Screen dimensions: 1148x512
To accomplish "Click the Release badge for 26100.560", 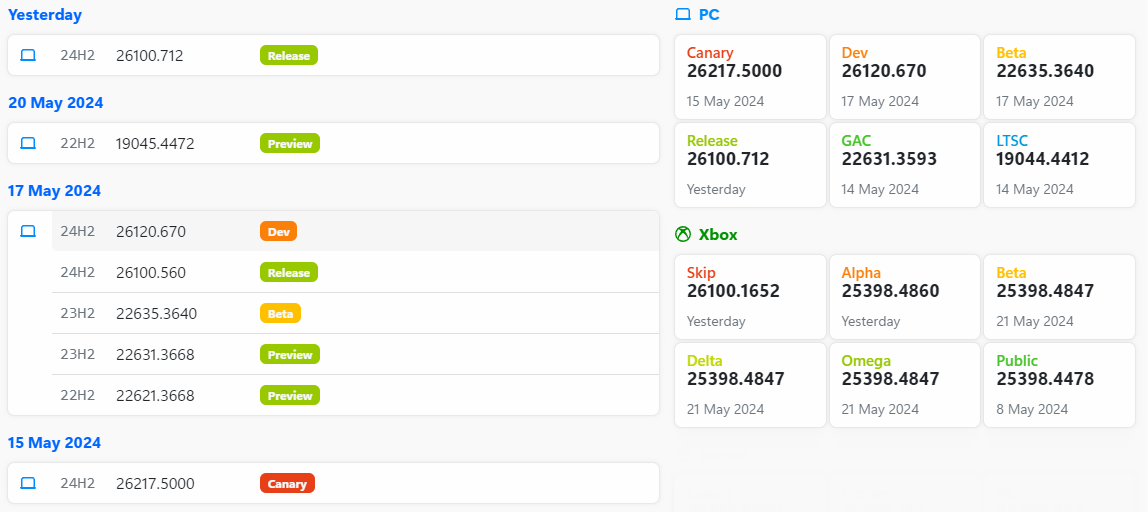I will (288, 272).
